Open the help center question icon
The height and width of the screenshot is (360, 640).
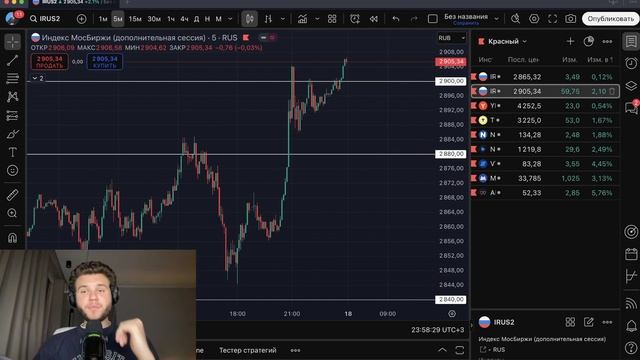pos(631,348)
